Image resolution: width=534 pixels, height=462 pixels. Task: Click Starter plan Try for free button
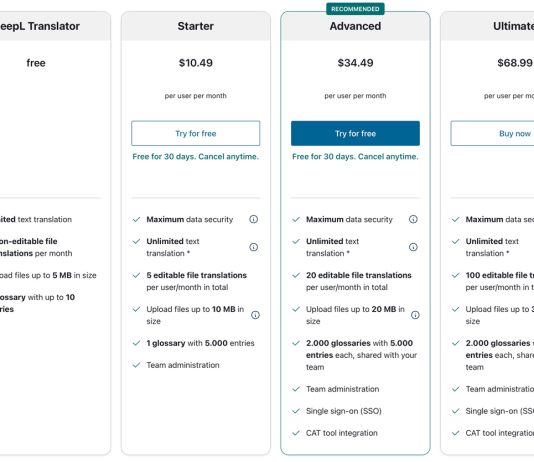(x=195, y=133)
